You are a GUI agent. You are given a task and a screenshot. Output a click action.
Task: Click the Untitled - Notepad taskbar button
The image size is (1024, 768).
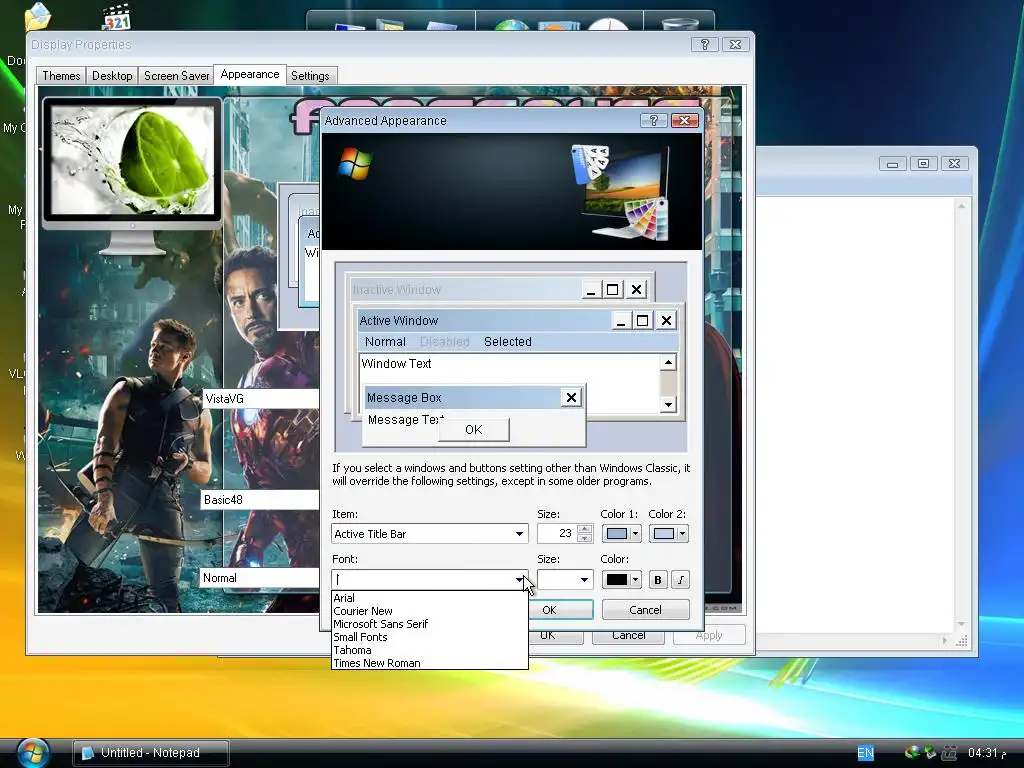[151, 752]
